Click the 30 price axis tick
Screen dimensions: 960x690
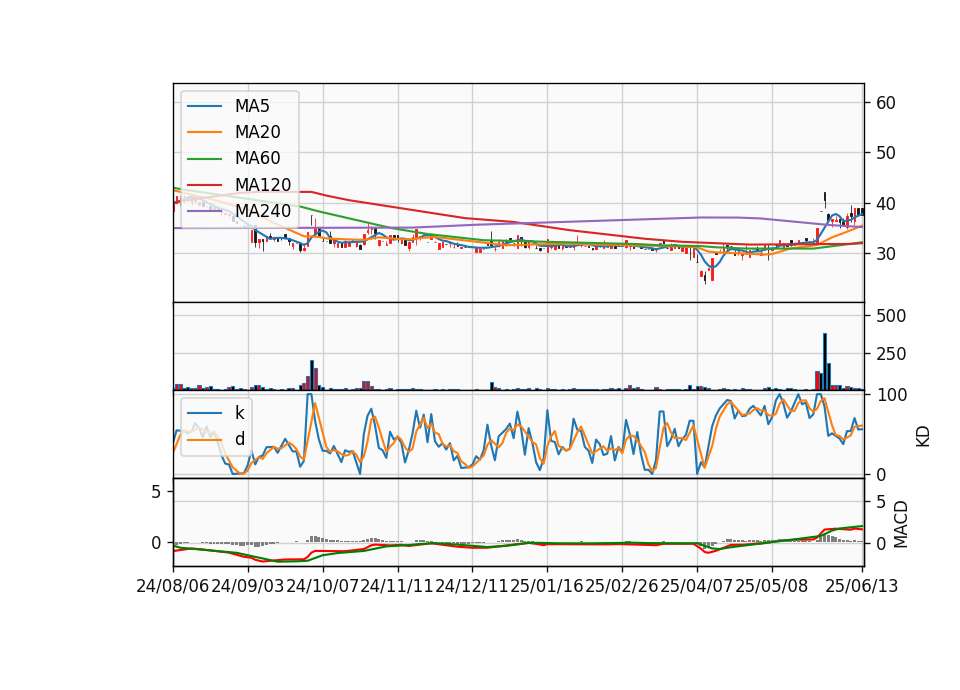(885, 253)
